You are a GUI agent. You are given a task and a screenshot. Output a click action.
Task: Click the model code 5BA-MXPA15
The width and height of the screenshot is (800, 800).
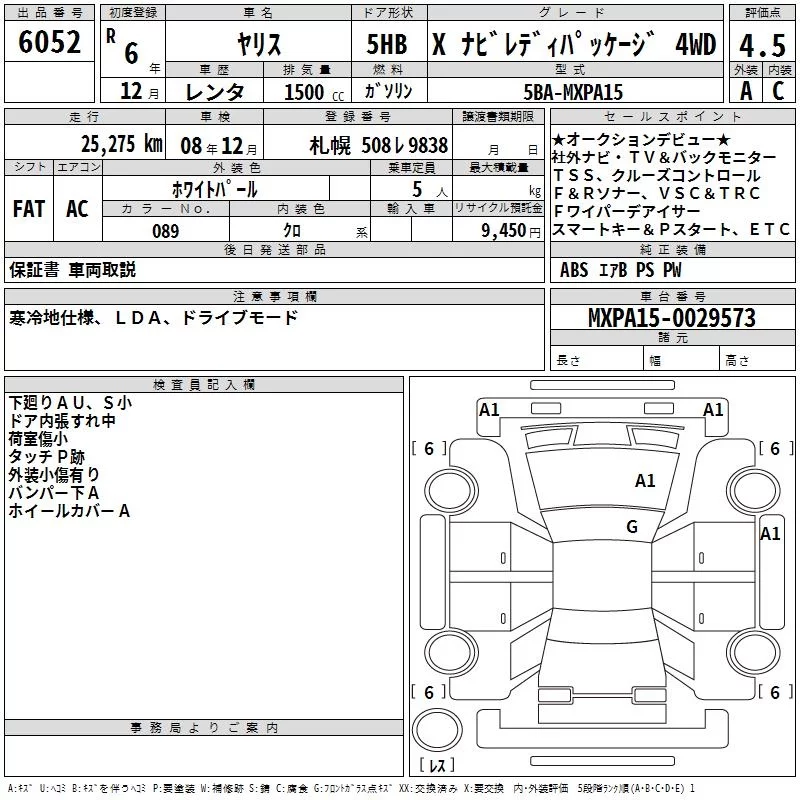pos(573,92)
